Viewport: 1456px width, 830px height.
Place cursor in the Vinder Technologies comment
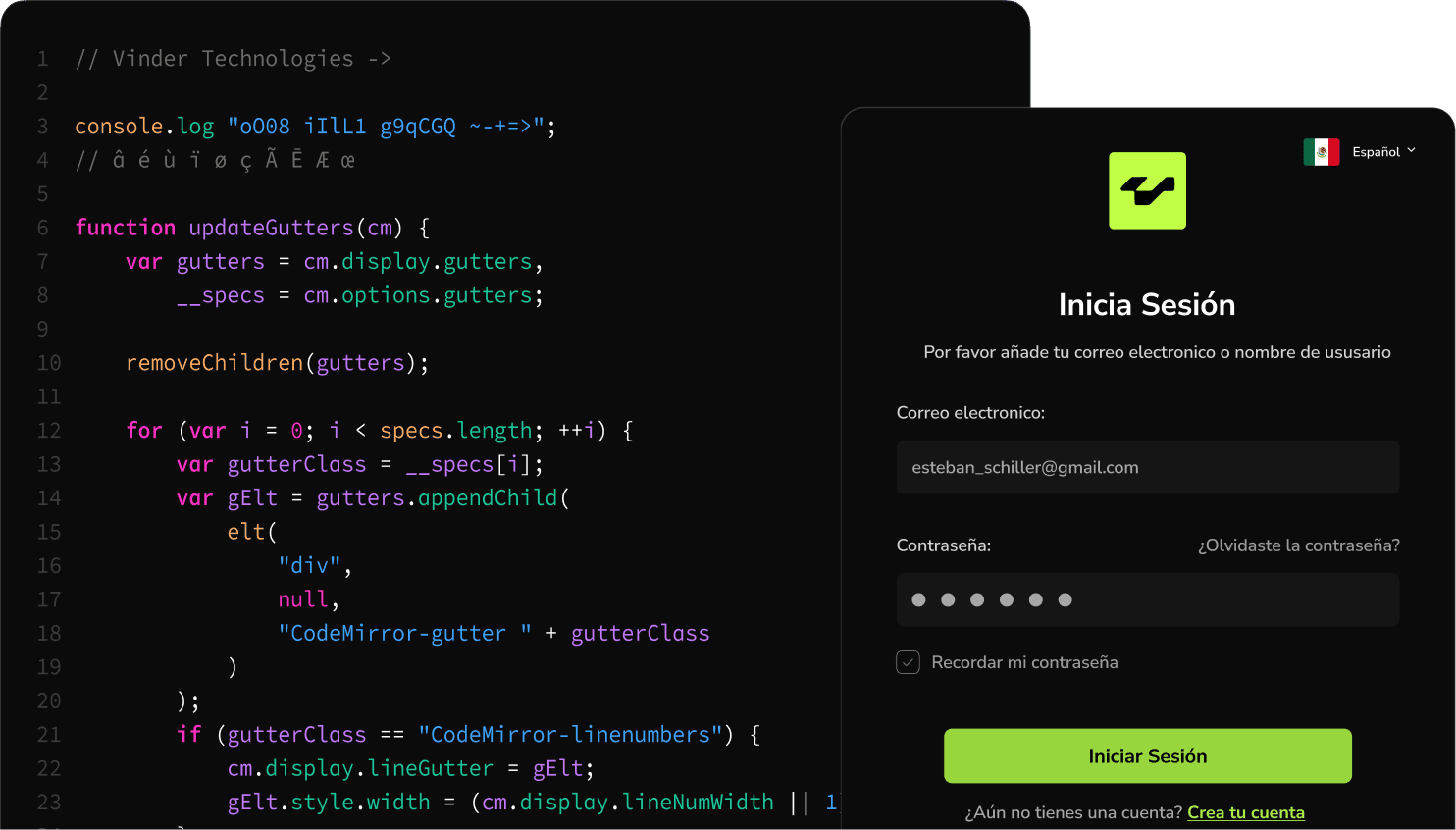coord(233,59)
